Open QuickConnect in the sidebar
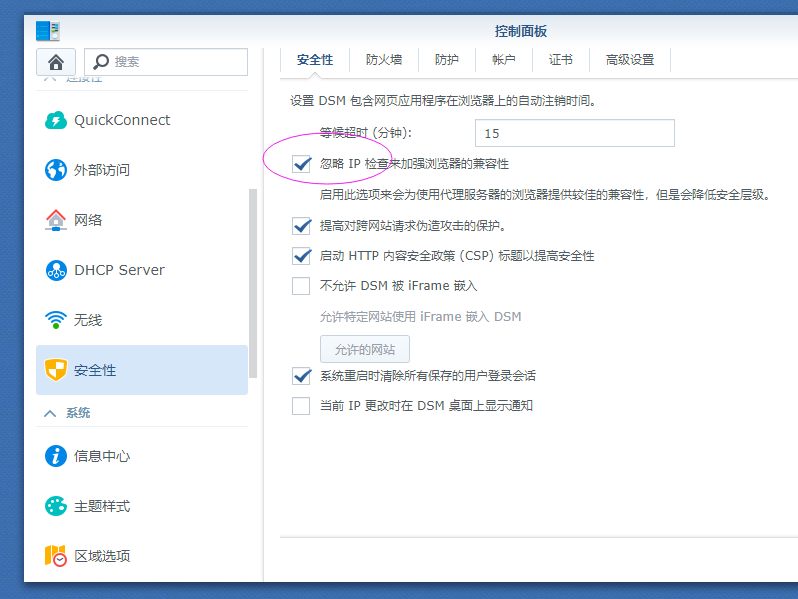798x599 pixels. click(x=142, y=120)
